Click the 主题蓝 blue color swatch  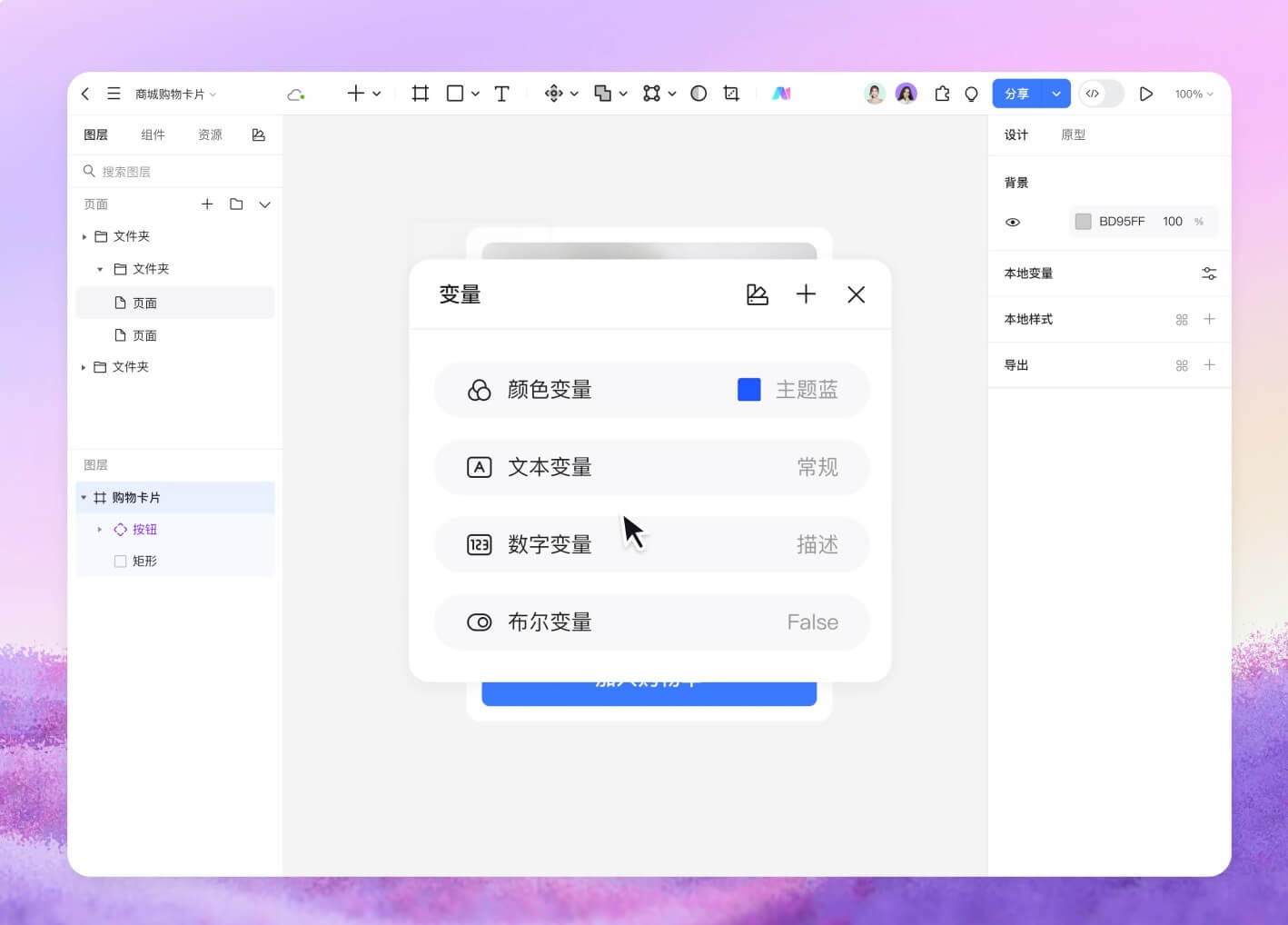pos(748,390)
